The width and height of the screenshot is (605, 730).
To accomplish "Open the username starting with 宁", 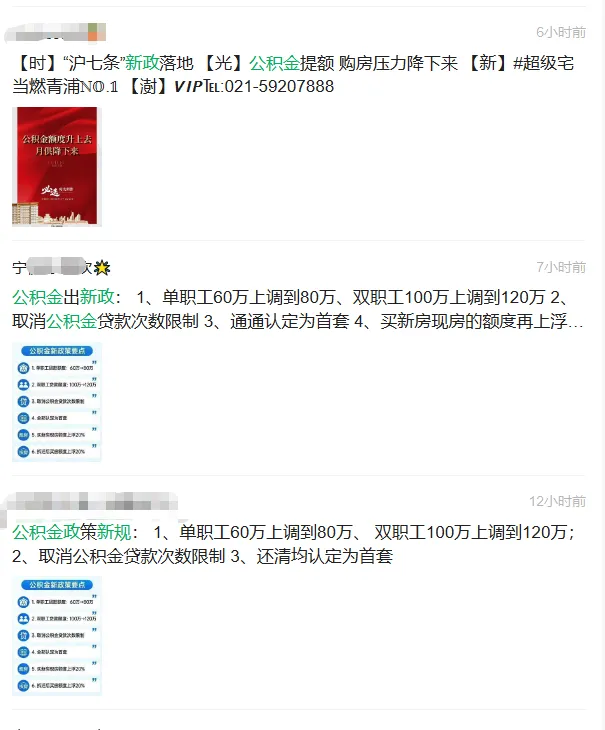I will [52, 267].
